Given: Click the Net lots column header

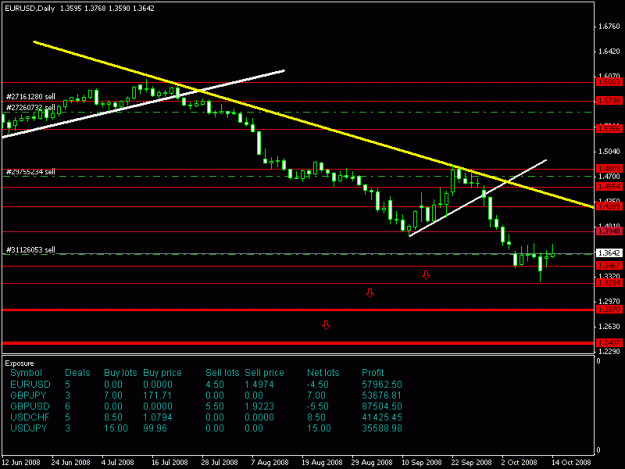Looking at the screenshot, I should pos(323,373).
